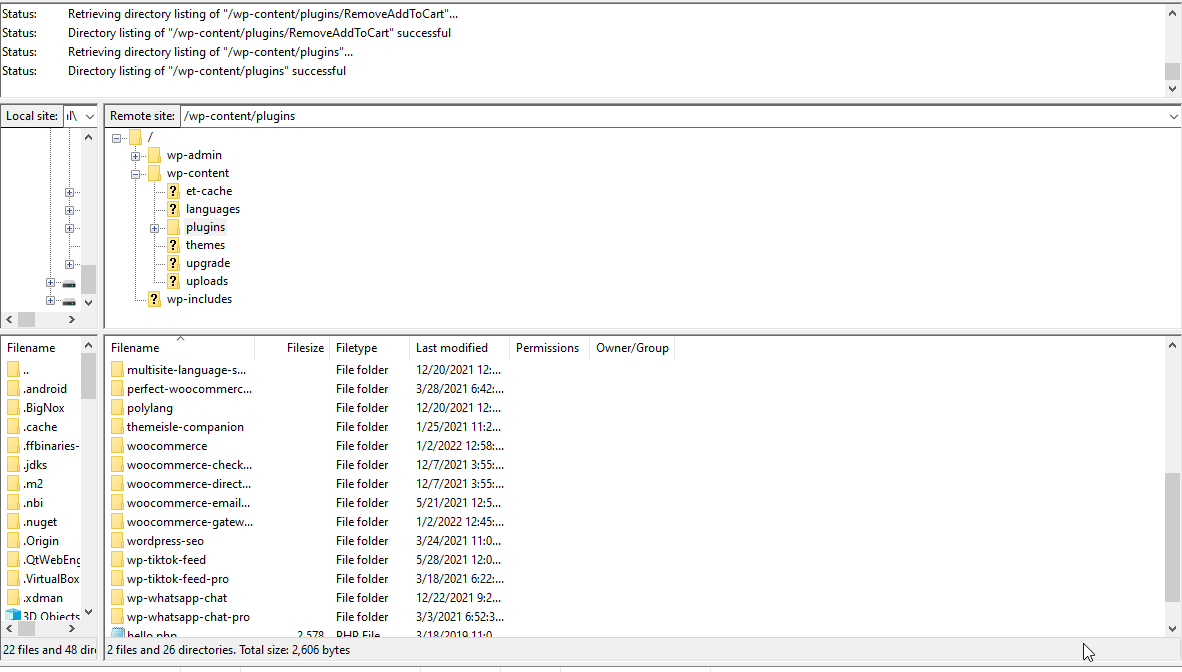Select the .BigNox local folder
This screenshot has height=672, width=1182.
(x=44, y=408)
